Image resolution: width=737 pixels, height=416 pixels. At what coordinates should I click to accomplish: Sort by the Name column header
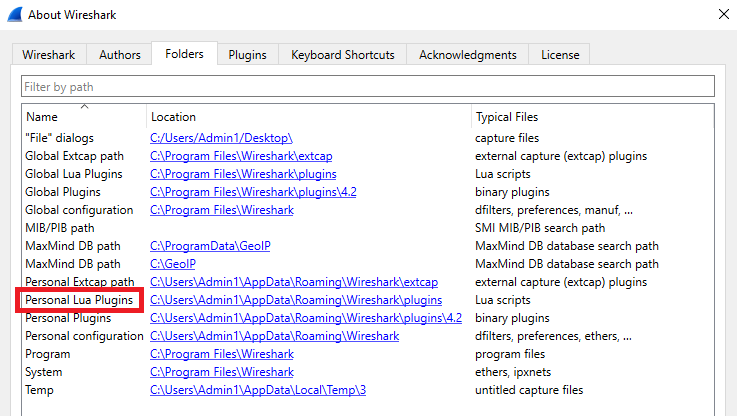[x=84, y=117]
